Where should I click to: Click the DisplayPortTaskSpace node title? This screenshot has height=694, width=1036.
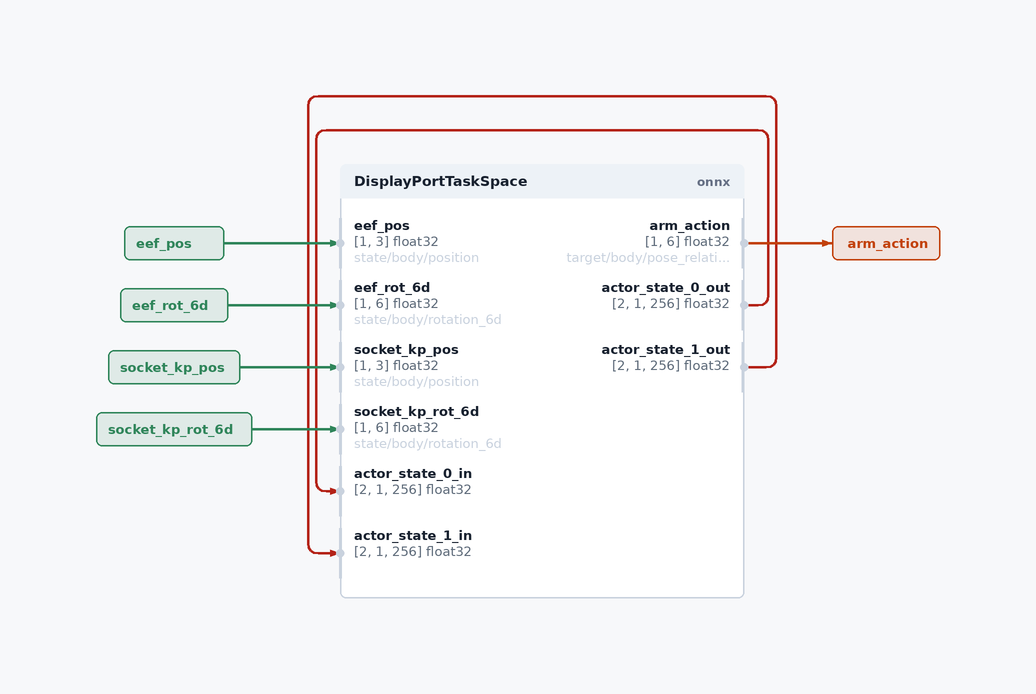[x=441, y=181]
